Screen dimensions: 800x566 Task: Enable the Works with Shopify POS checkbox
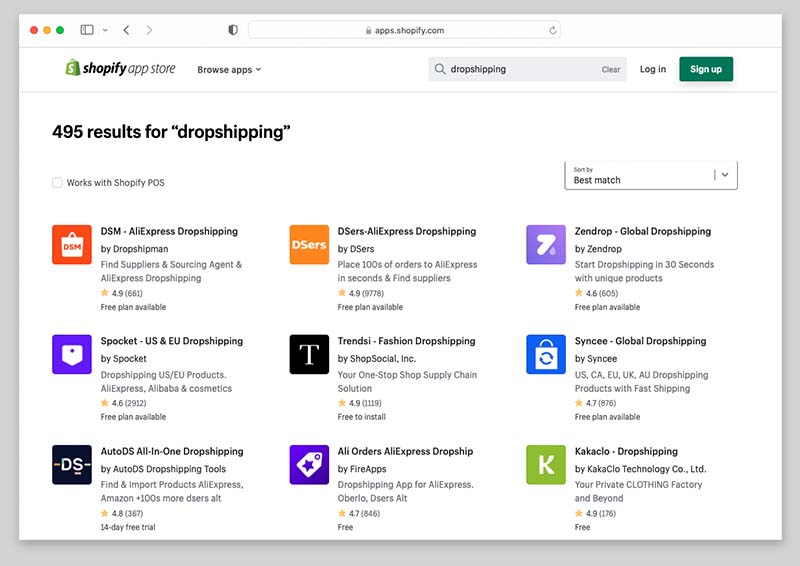pos(57,183)
